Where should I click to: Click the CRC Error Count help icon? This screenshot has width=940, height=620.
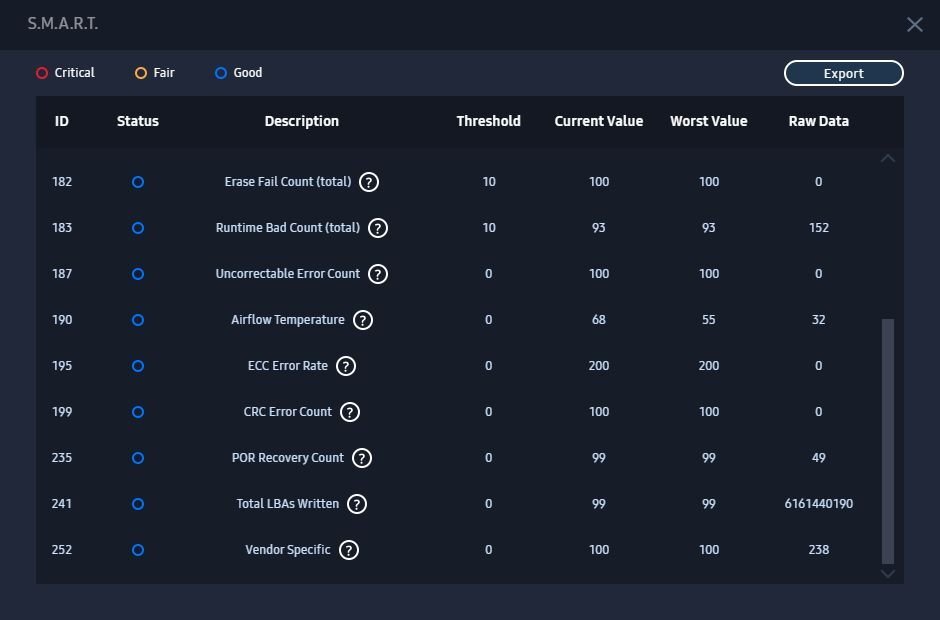tap(350, 412)
